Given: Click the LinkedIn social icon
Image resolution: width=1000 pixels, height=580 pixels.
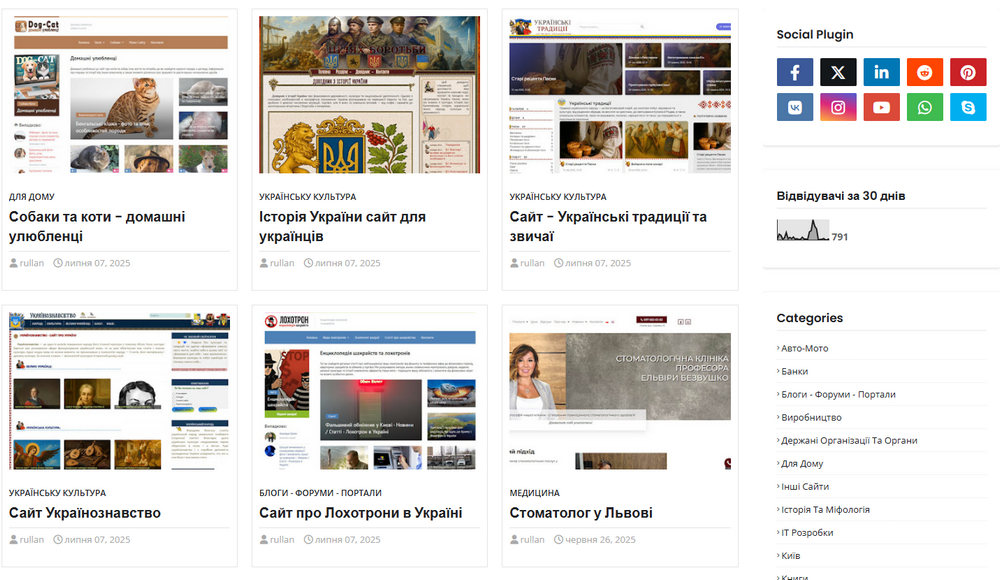Looking at the screenshot, I should click(881, 72).
